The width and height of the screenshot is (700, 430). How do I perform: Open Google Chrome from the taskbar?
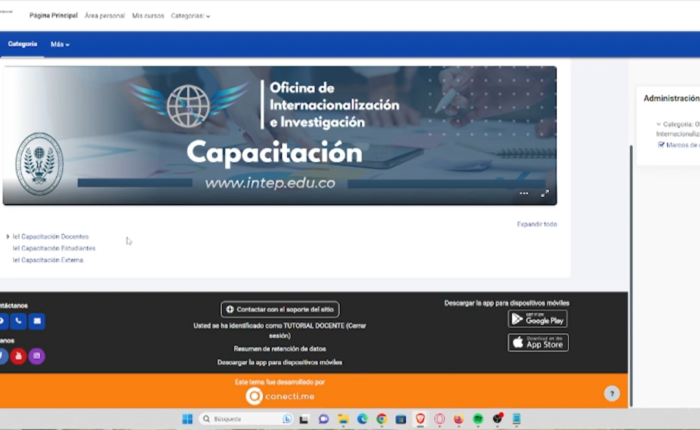[381, 419]
